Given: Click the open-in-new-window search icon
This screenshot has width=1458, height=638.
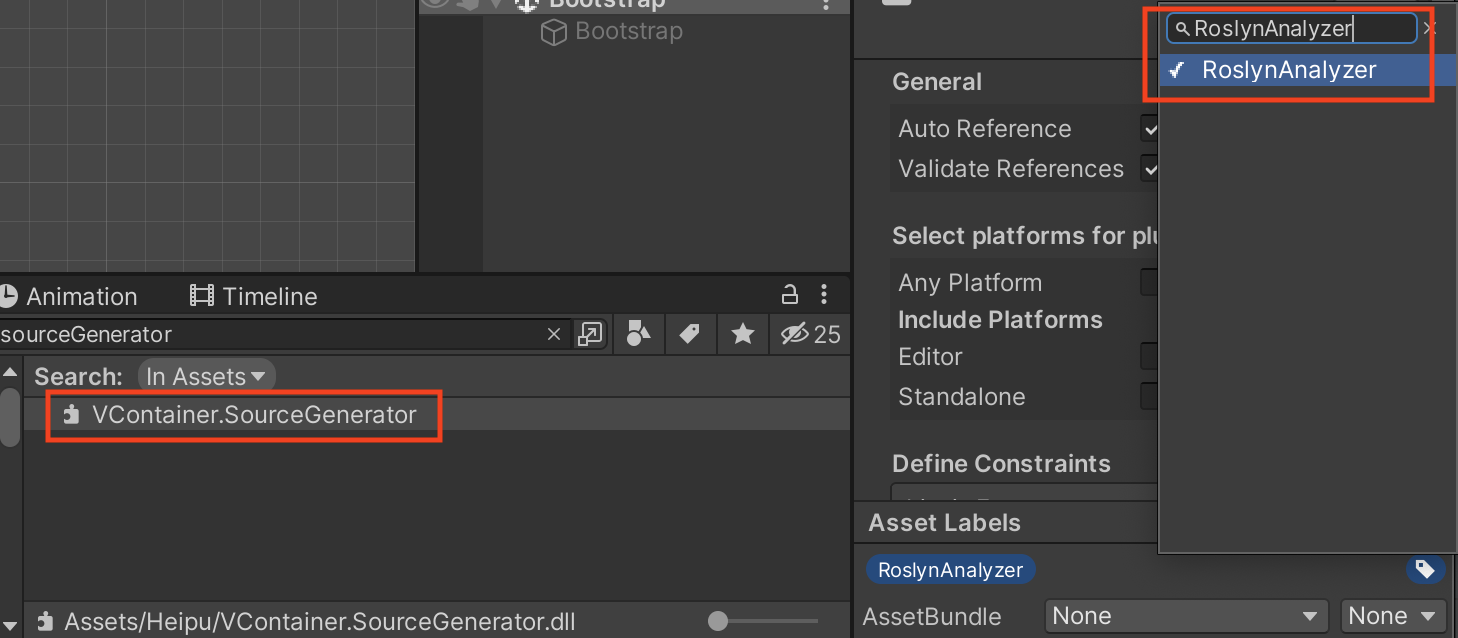Looking at the screenshot, I should pos(591,334).
